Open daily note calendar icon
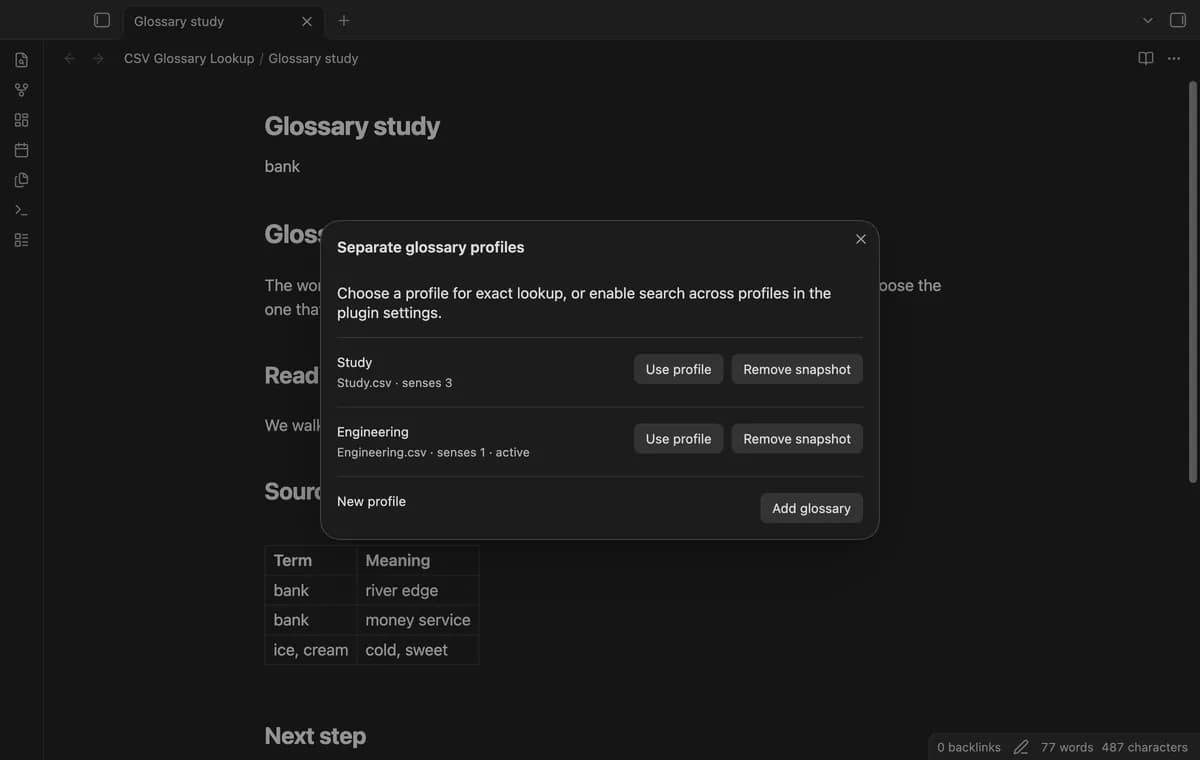The height and width of the screenshot is (760, 1200). click(x=21, y=150)
